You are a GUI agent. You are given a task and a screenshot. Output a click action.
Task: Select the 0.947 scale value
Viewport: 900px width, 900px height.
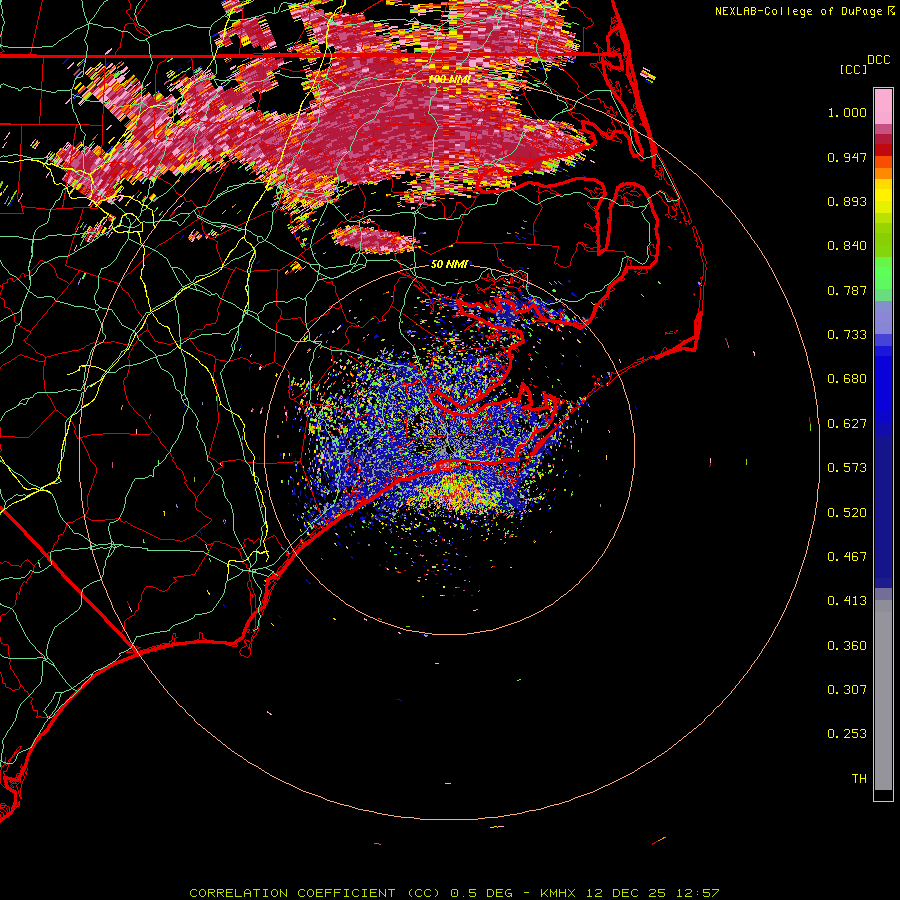click(x=847, y=157)
